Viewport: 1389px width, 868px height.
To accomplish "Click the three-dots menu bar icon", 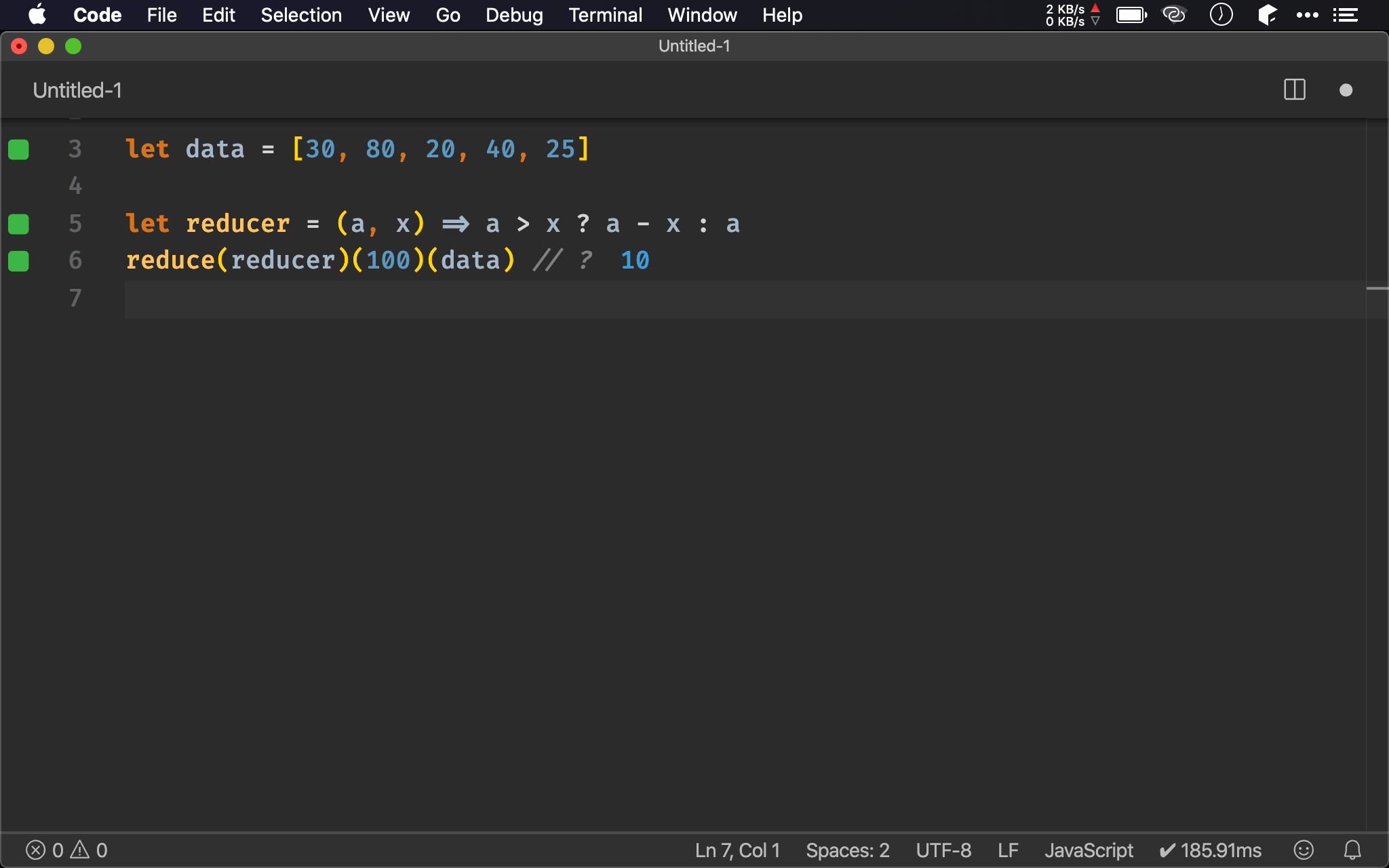I will pos(1307,15).
